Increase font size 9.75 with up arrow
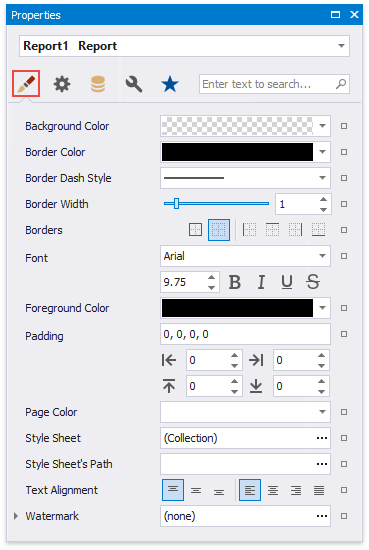 (x=211, y=277)
